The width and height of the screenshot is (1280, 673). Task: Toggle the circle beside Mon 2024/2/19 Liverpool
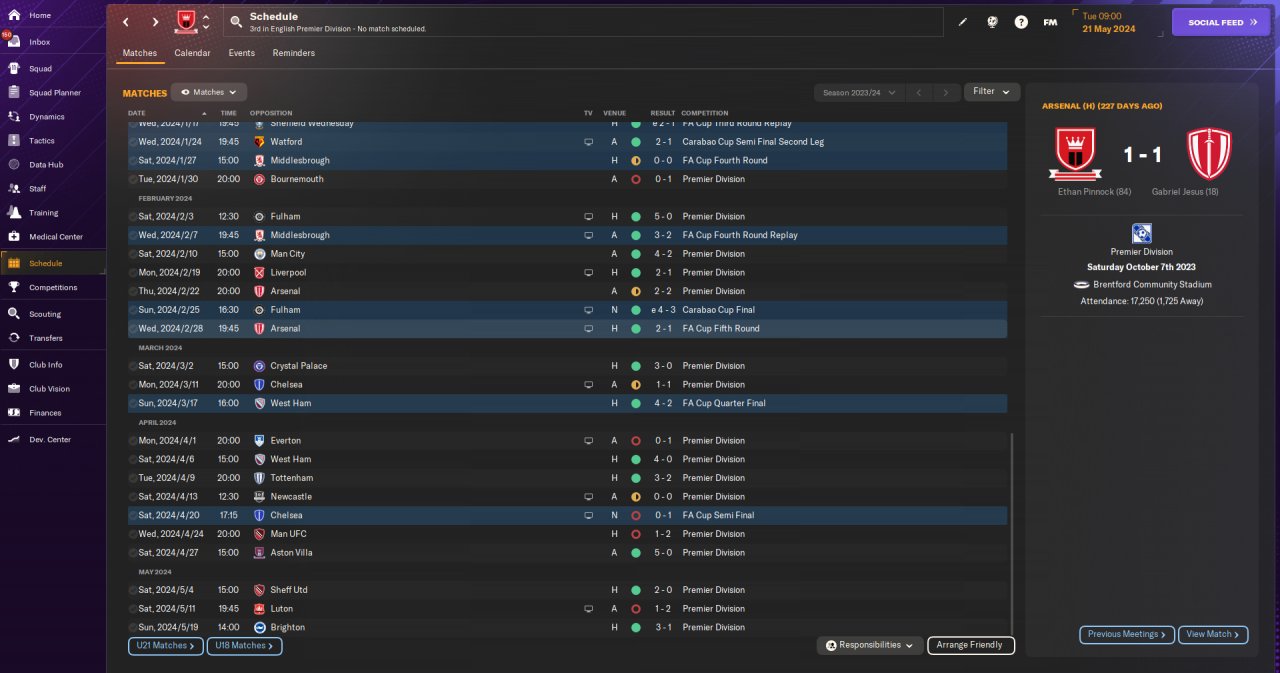click(133, 272)
